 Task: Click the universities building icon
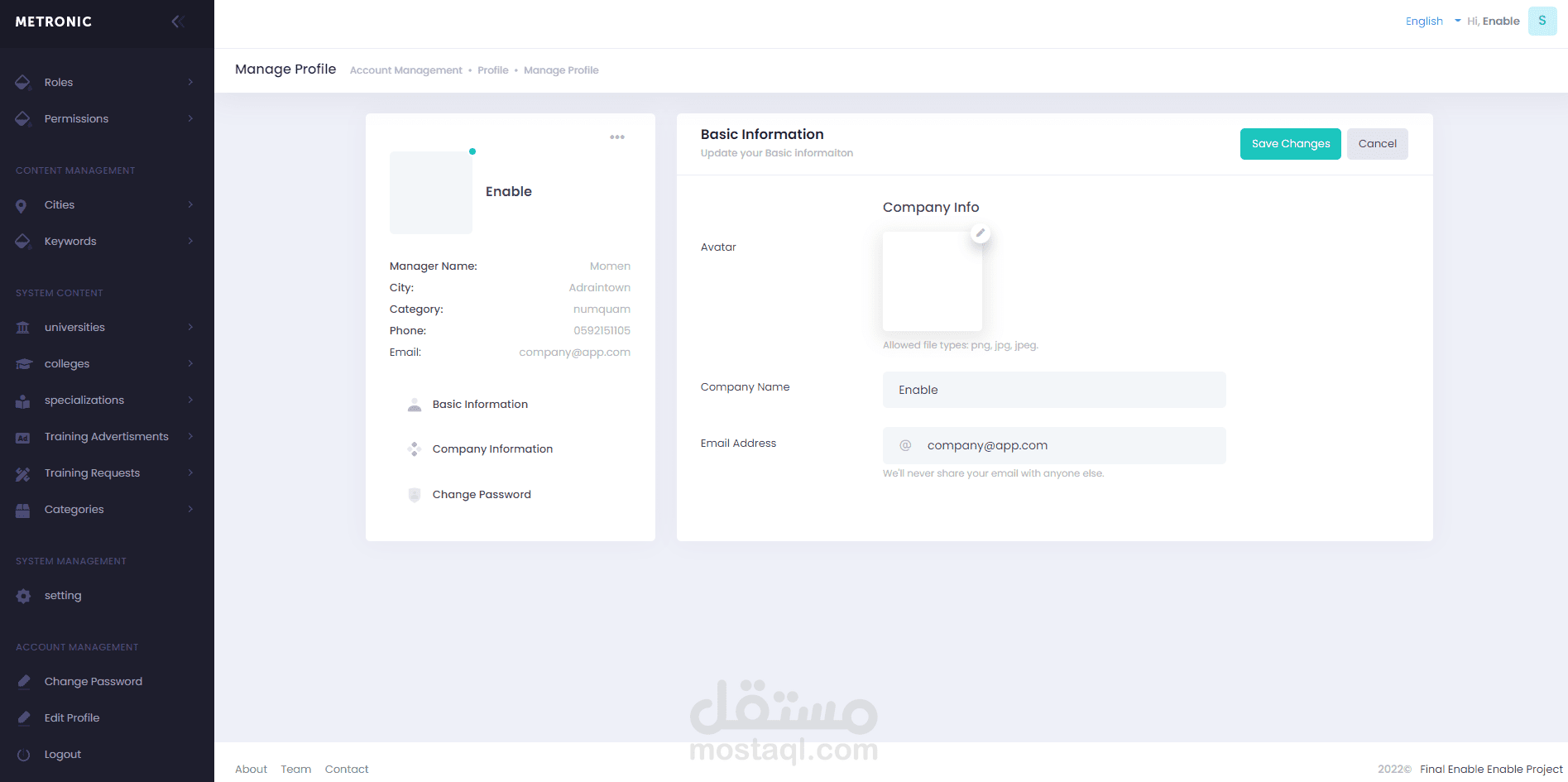pos(23,328)
